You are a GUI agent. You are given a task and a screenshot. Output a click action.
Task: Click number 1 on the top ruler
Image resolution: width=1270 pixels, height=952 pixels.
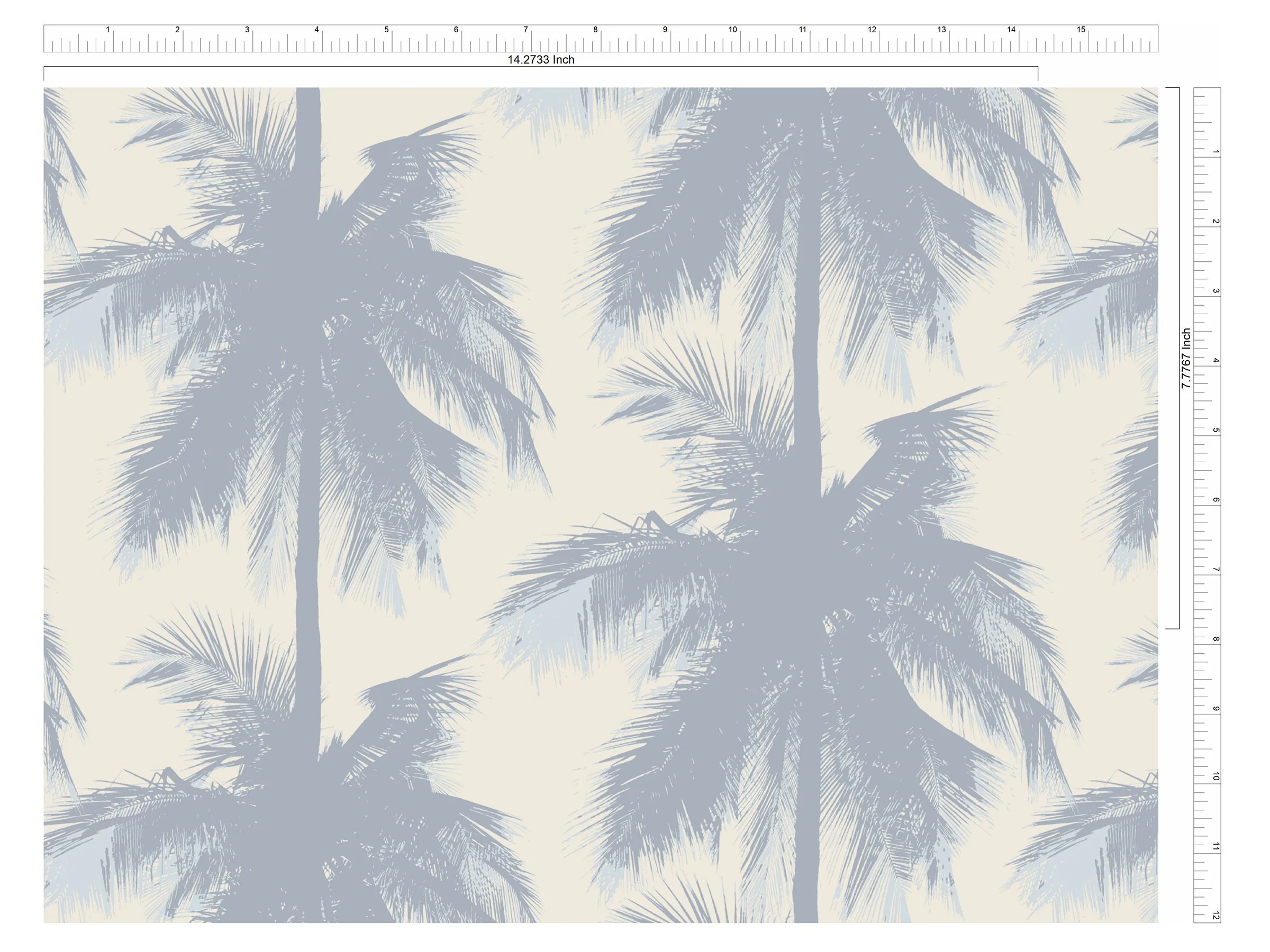click(108, 30)
